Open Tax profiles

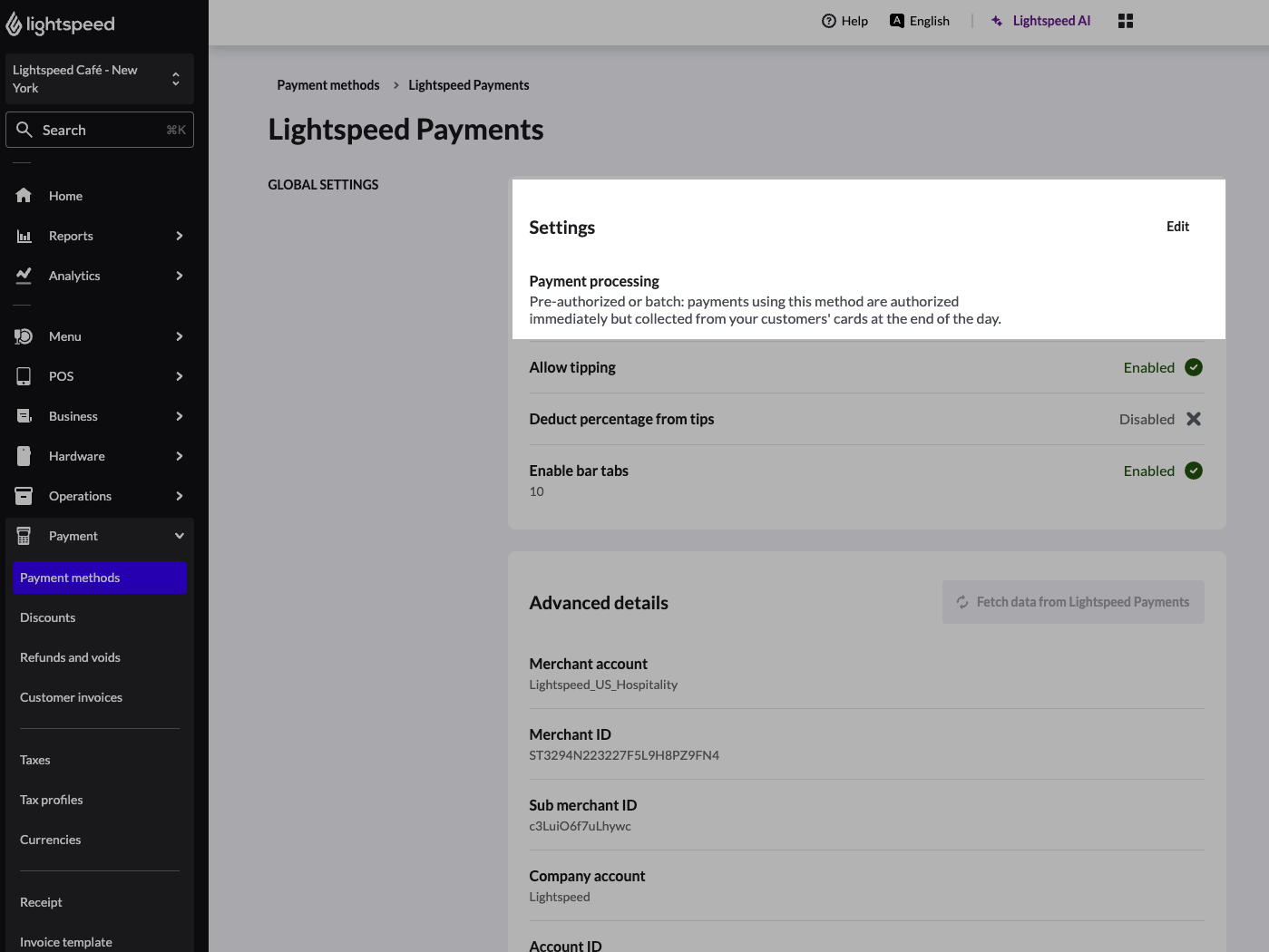(x=52, y=800)
